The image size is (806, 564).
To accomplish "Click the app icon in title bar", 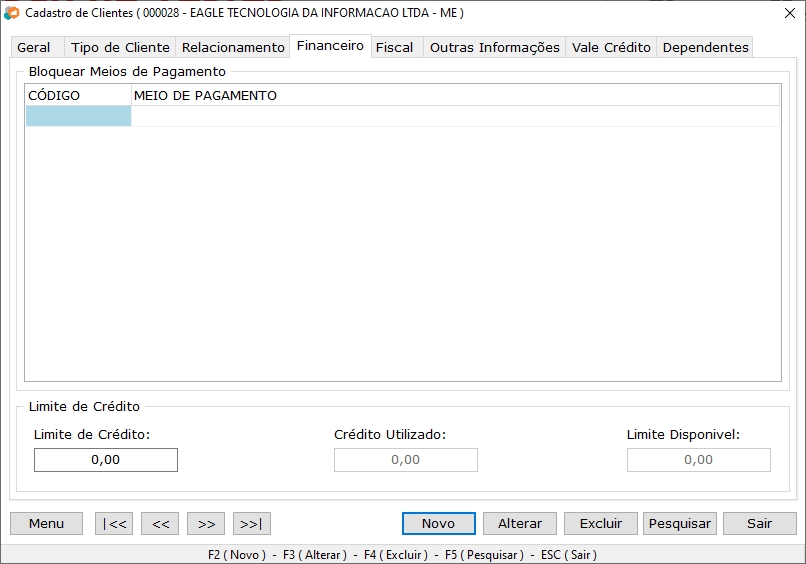I will pos(12,13).
